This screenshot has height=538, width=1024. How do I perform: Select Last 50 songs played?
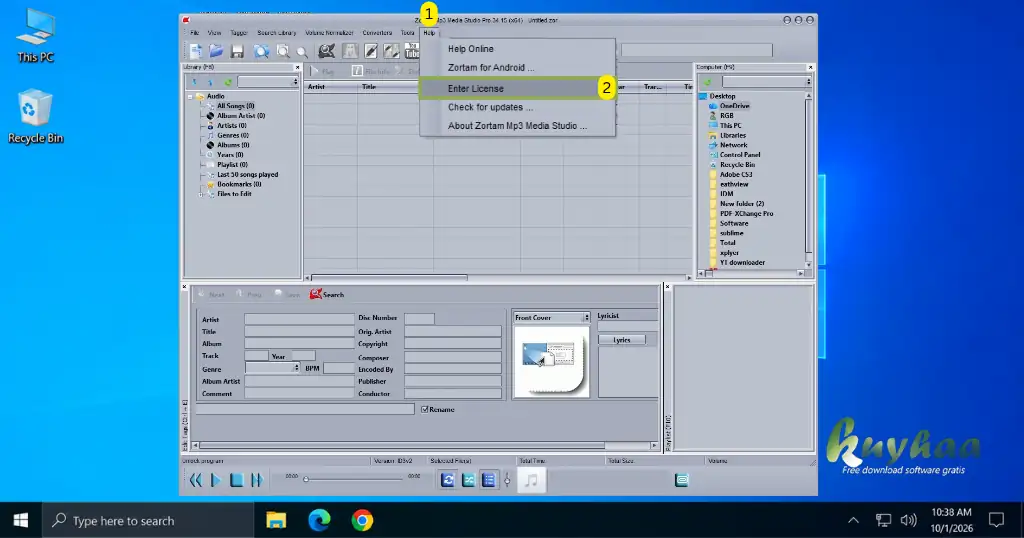[x=248, y=174]
